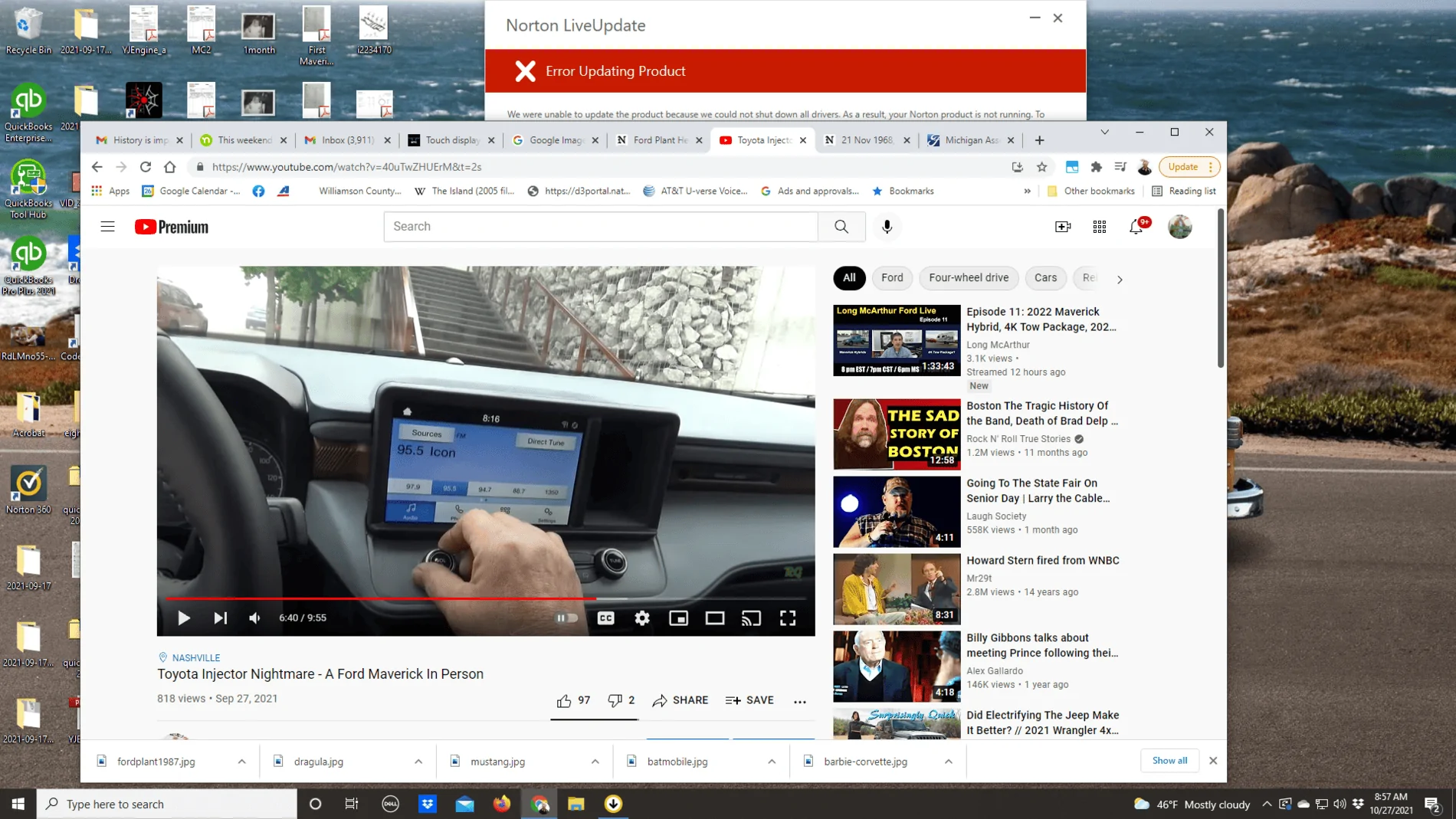Screen dimensions: 1456x819
Task: Open a new Chrome tab
Action: tap(1039, 140)
